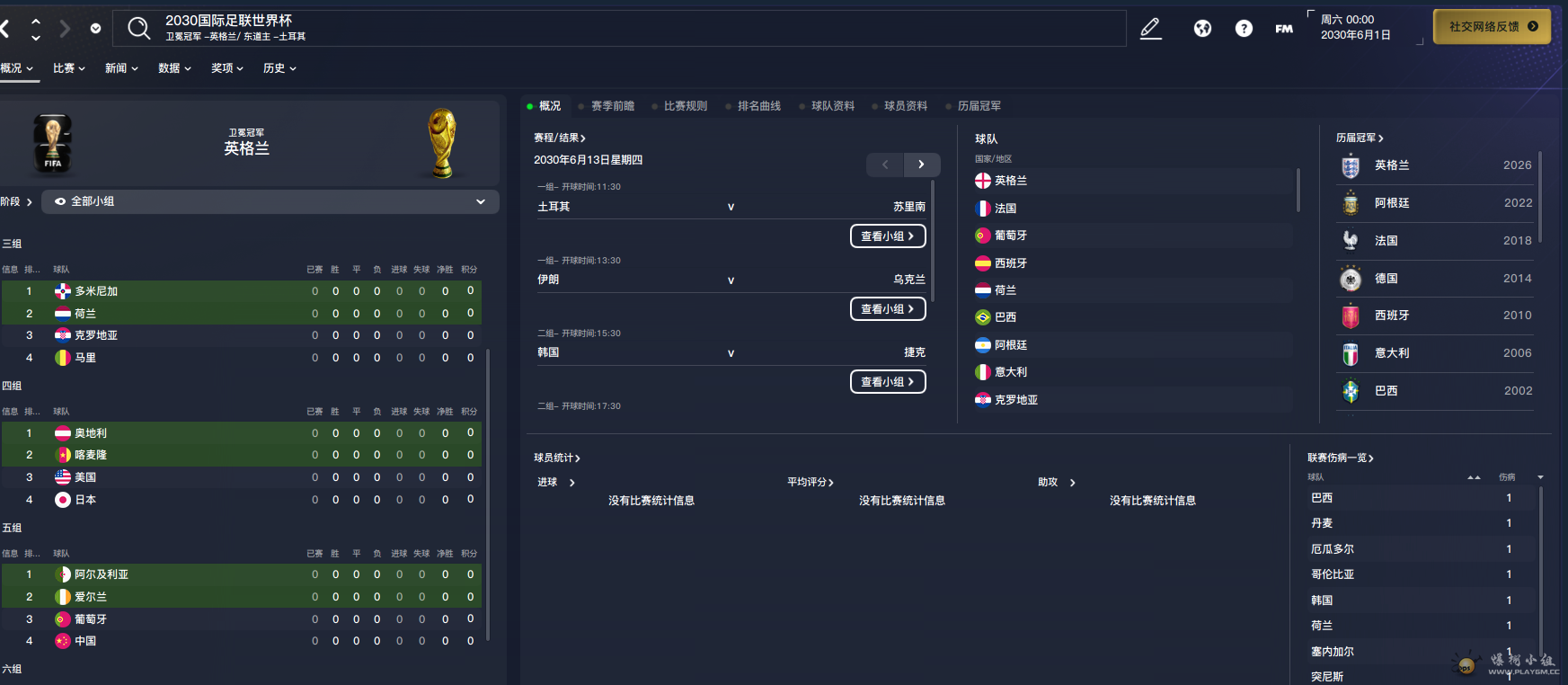The image size is (1568, 685).
Task: Open the help question mark icon
Action: tap(1244, 29)
